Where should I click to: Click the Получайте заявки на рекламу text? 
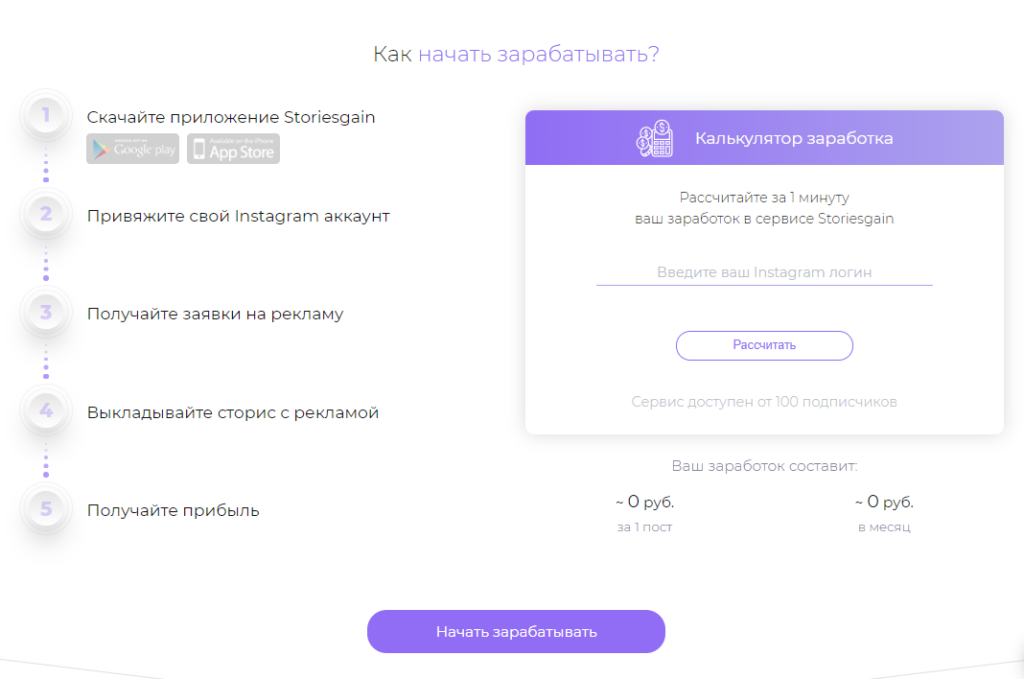click(x=215, y=314)
